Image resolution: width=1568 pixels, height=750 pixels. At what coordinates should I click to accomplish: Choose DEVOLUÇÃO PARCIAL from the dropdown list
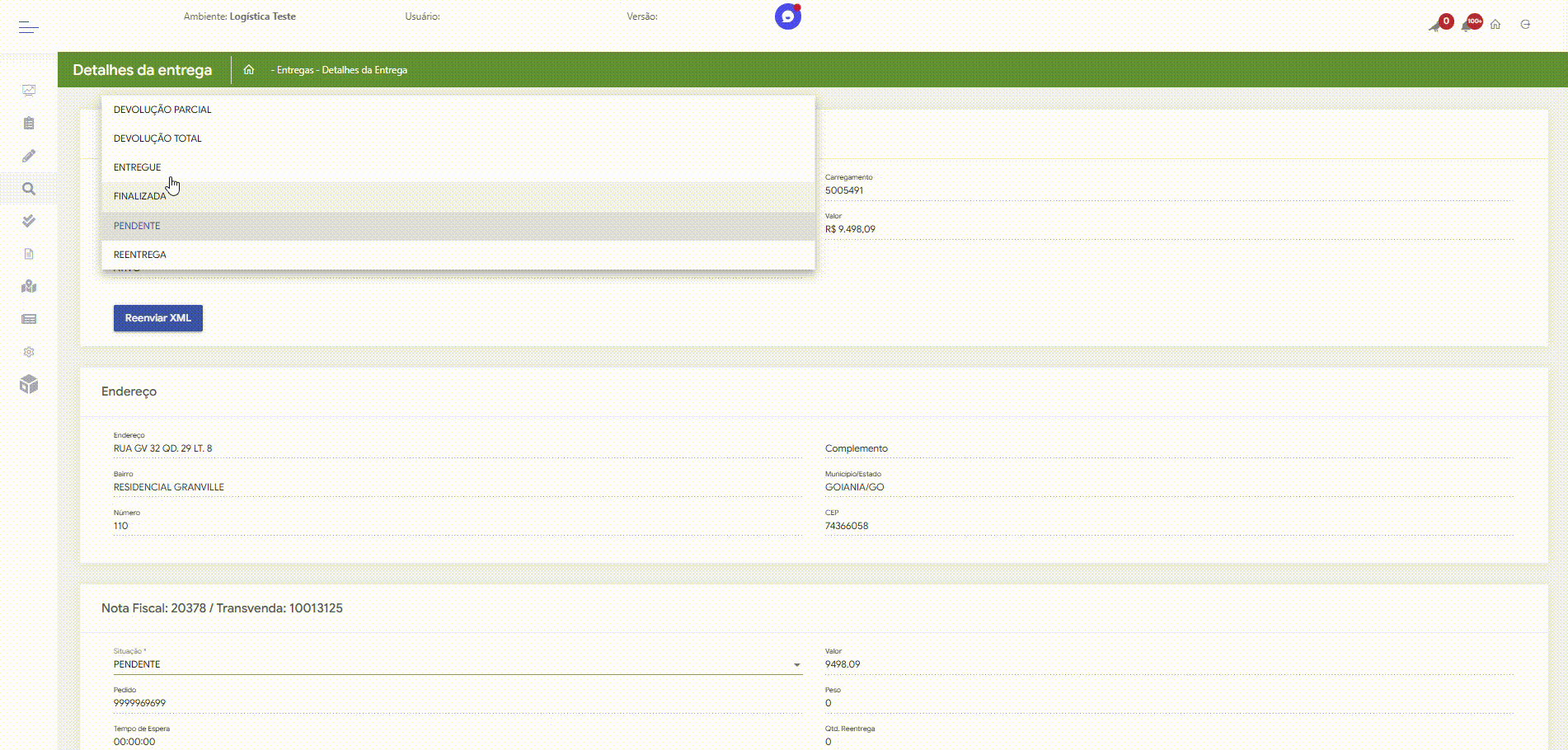tap(162, 110)
